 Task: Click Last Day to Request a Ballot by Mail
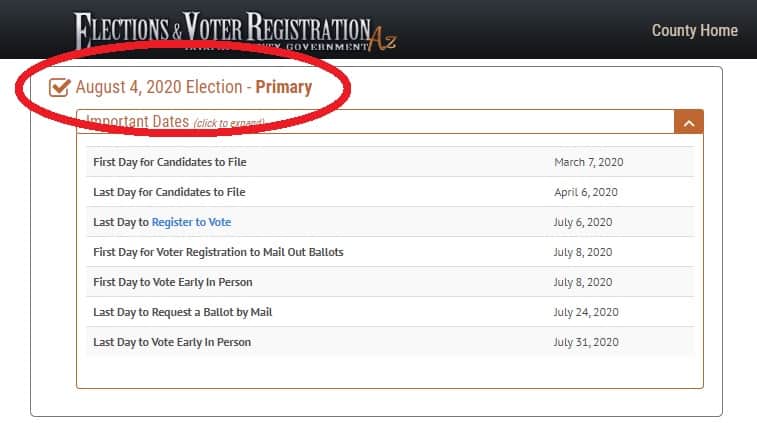pyautogui.click(x=390, y=312)
